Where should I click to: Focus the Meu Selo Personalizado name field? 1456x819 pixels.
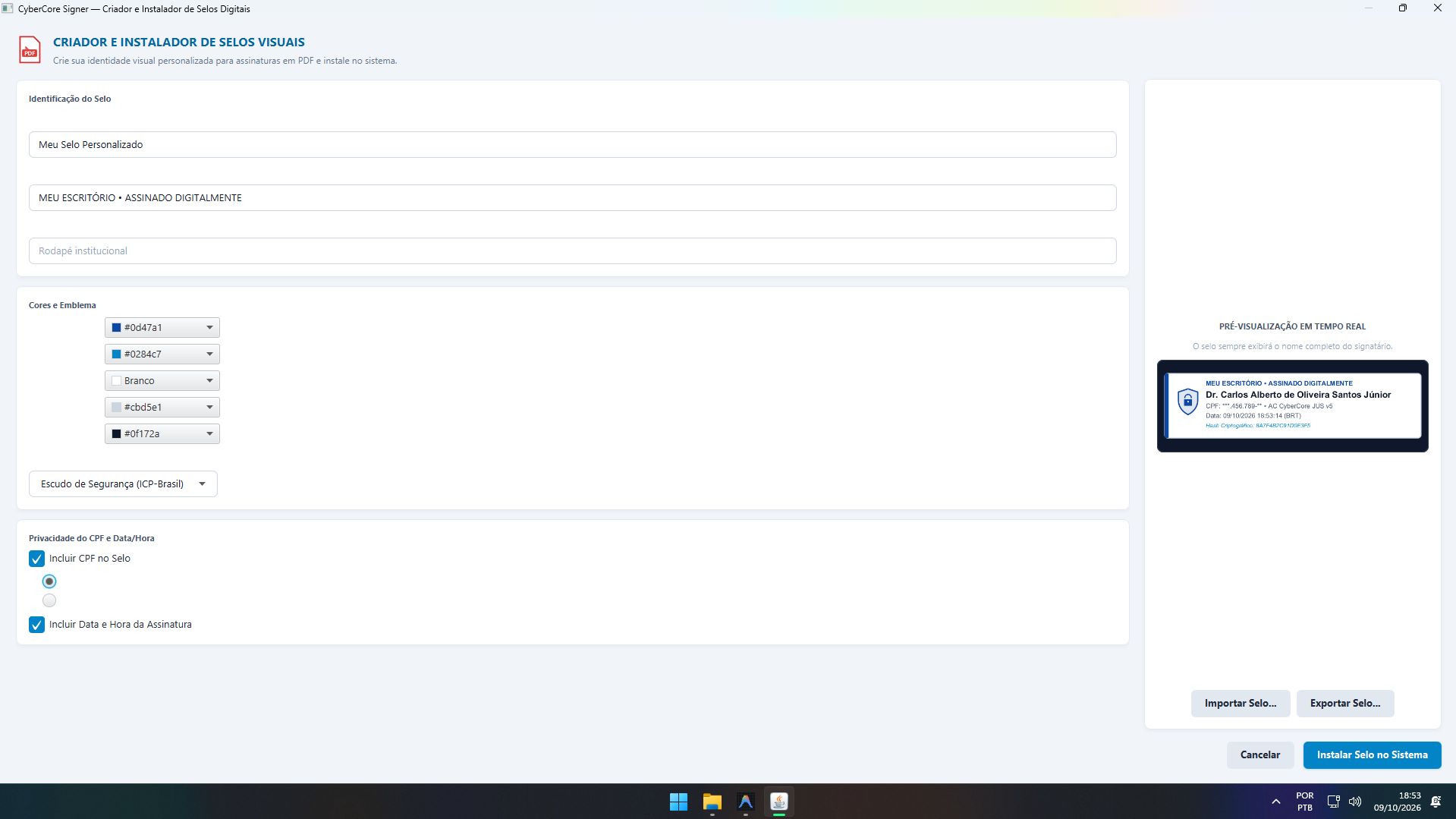pyautogui.click(x=572, y=144)
